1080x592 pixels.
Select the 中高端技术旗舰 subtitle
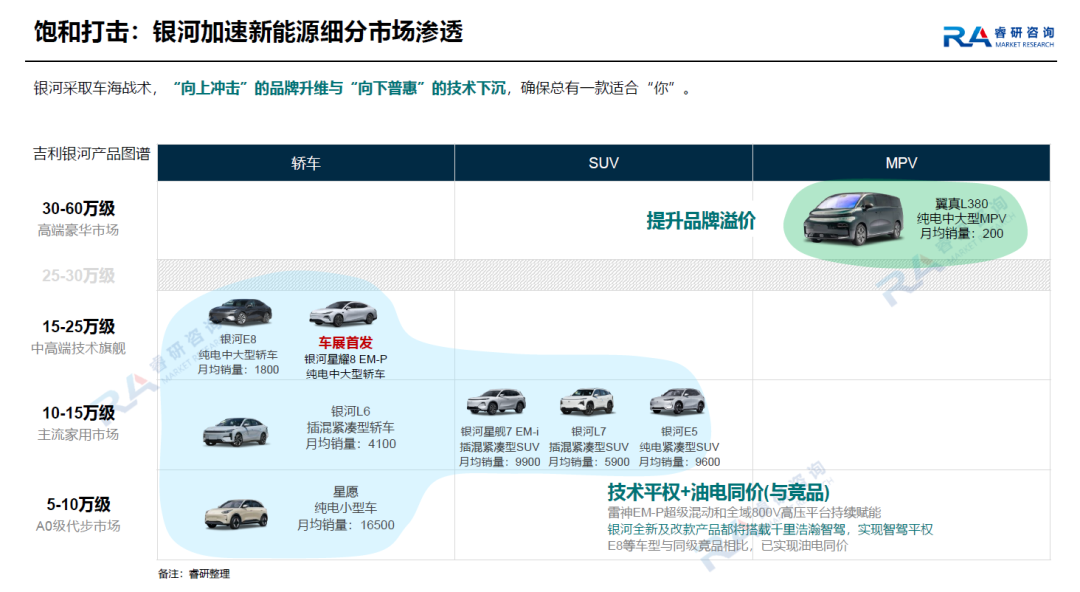coord(79,348)
